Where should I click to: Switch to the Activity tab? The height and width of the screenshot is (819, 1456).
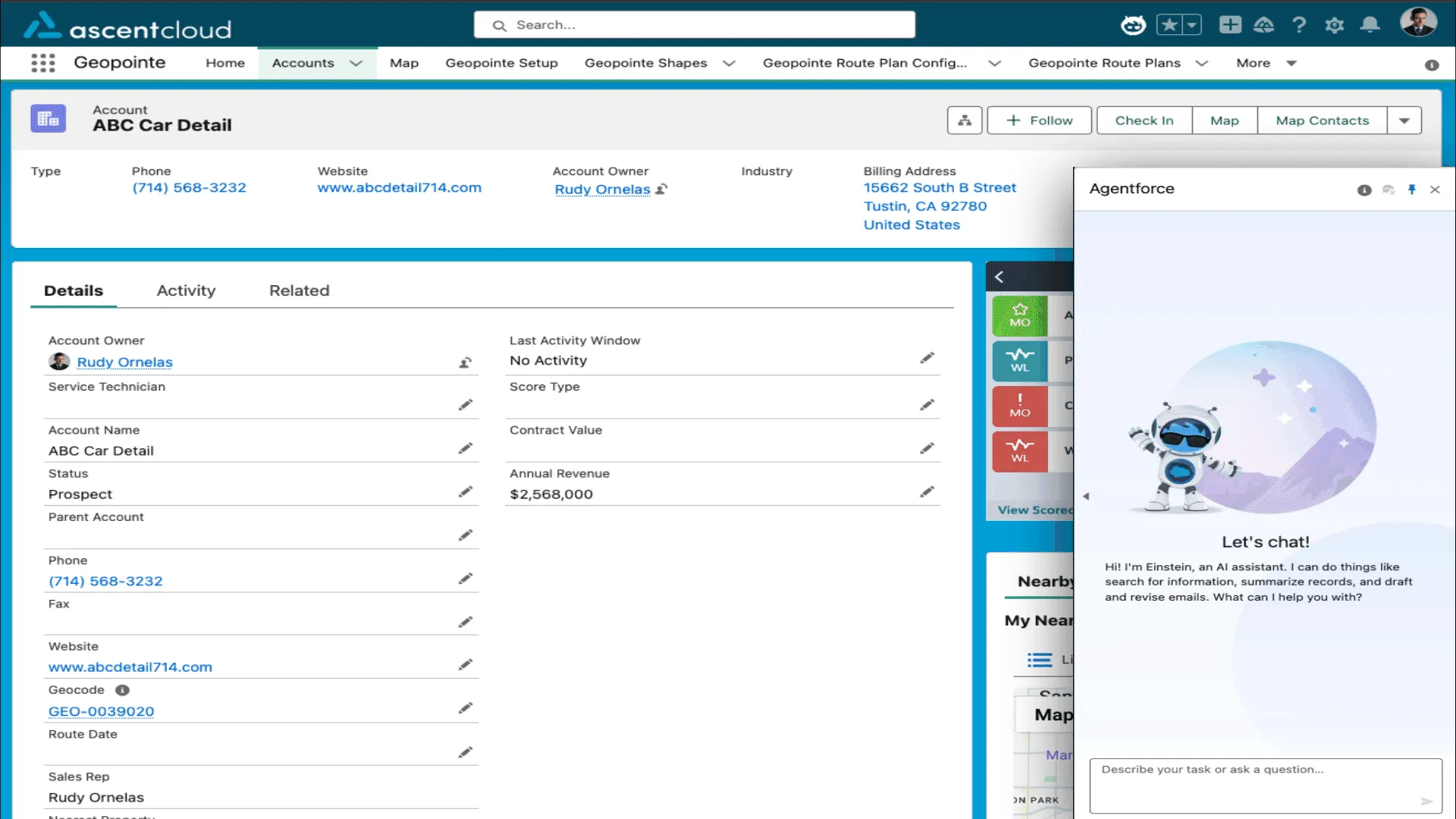(x=186, y=290)
